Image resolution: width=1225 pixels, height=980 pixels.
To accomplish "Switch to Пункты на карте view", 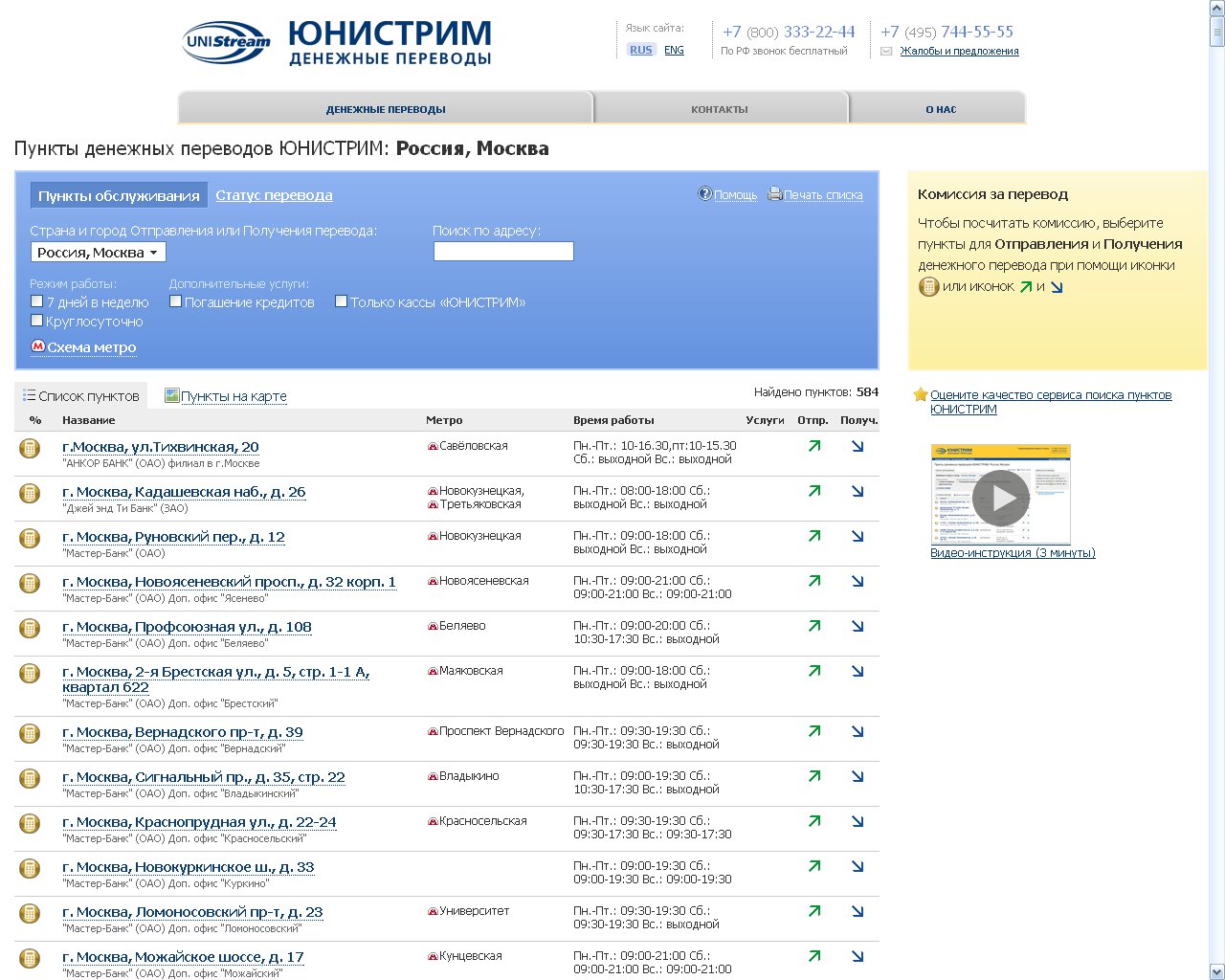I will coord(234,396).
